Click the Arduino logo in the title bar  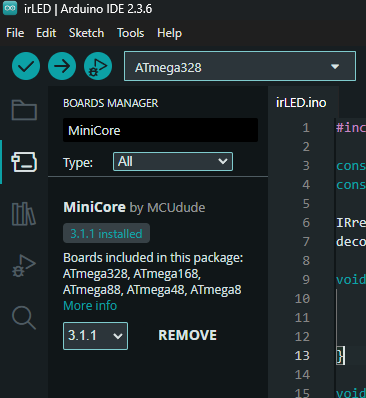click(10, 8)
